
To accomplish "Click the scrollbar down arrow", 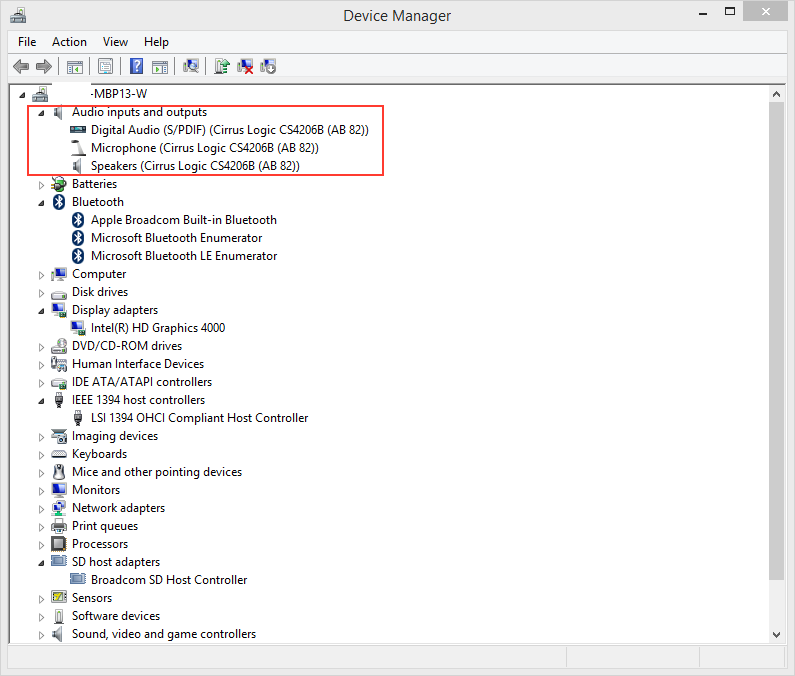I will click(x=776, y=634).
